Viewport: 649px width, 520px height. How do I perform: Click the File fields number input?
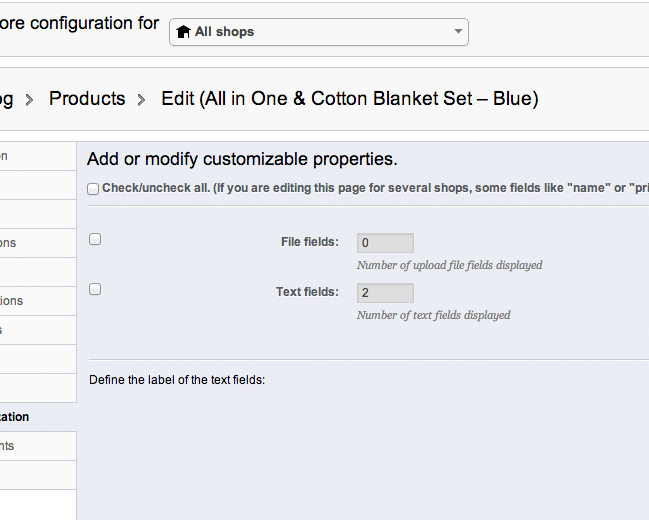[385, 243]
